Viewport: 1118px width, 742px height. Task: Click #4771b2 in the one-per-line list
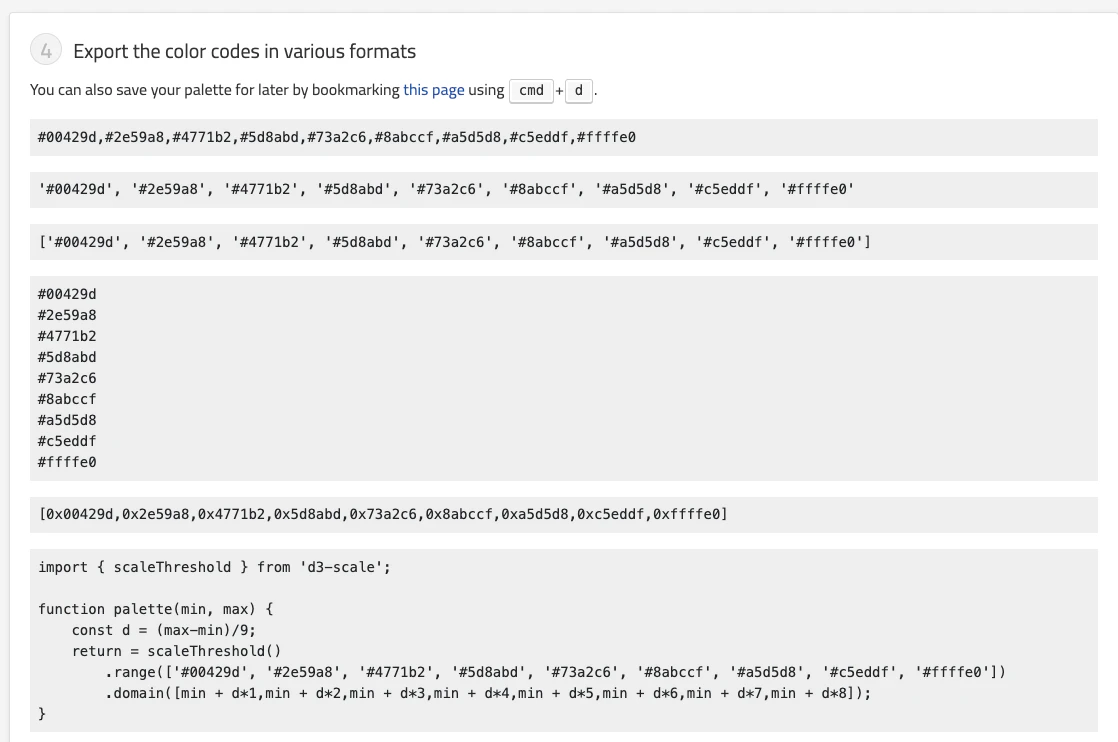[67, 336]
